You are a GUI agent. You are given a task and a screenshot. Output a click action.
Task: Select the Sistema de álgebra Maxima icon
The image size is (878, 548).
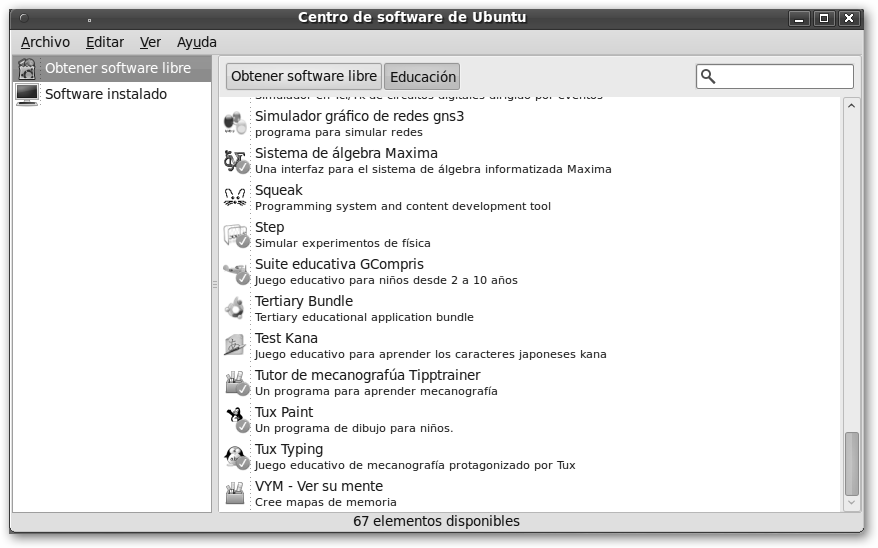(x=235, y=160)
